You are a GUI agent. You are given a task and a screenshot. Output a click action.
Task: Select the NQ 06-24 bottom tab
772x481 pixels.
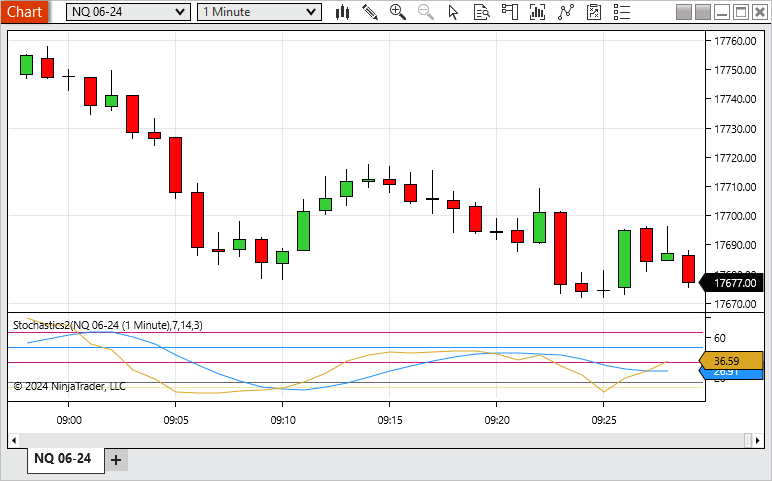65,458
